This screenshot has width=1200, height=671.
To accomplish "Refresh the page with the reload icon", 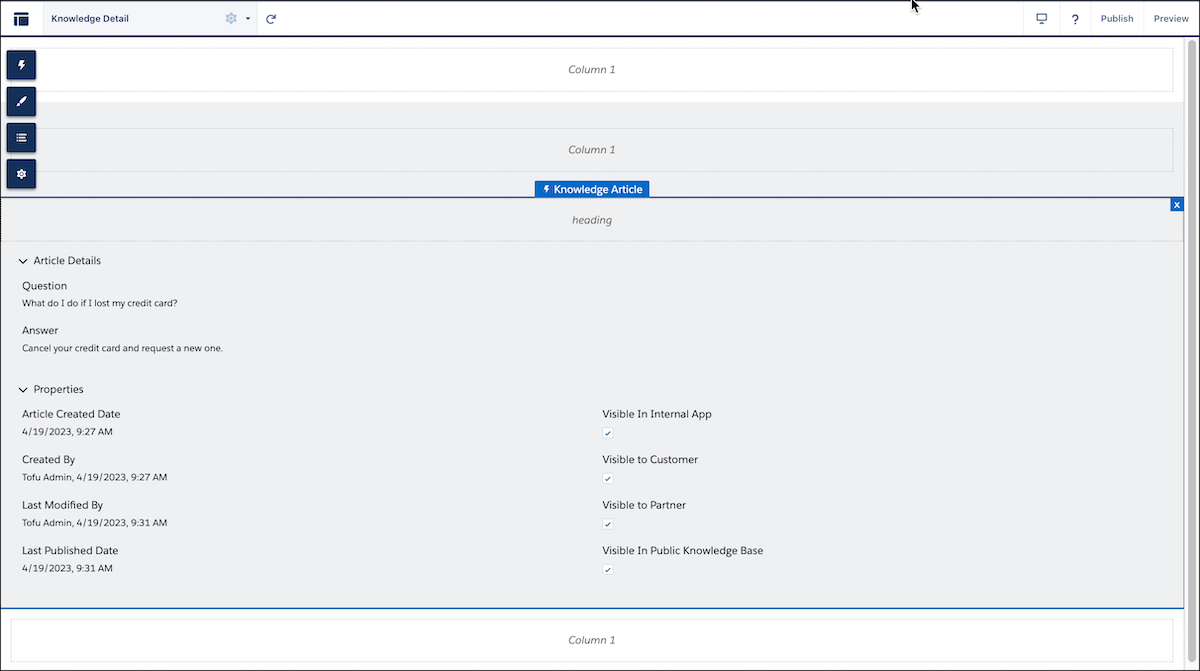I will click(x=271, y=19).
